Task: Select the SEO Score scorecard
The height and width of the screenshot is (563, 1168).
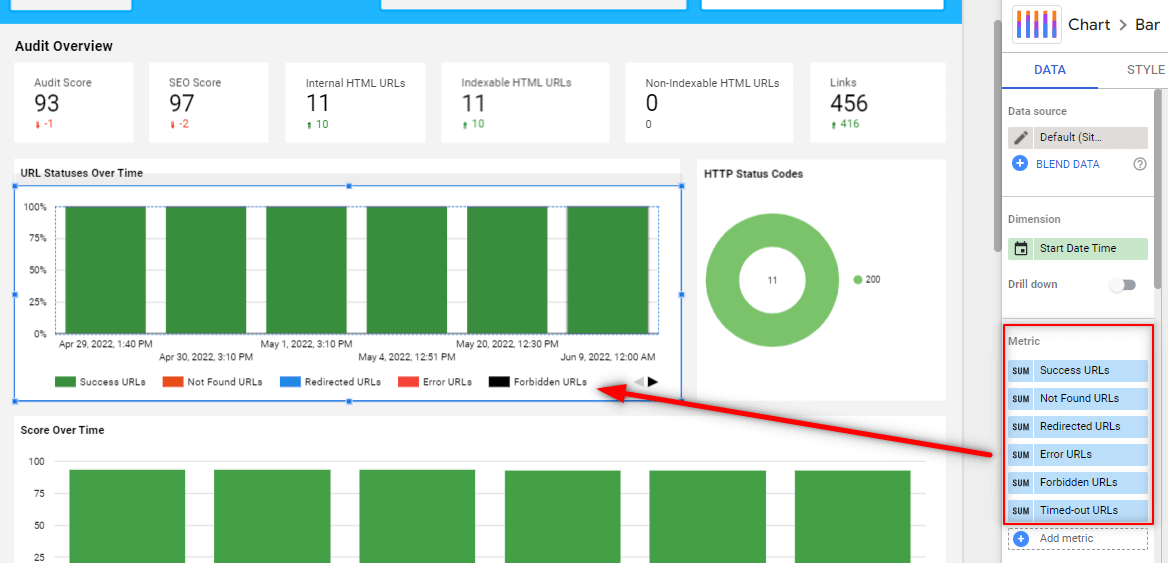Action: coord(208,102)
